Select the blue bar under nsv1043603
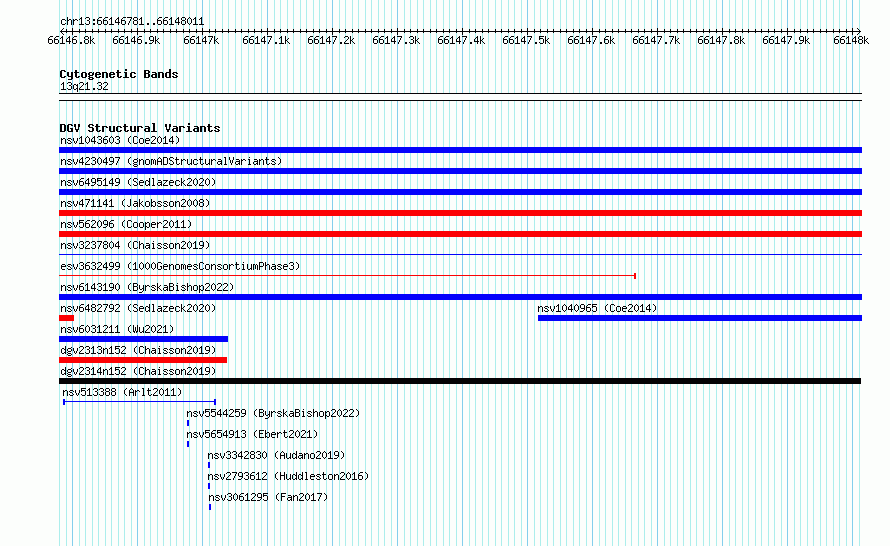Image resolution: width=890 pixels, height=546 pixels. (460, 150)
